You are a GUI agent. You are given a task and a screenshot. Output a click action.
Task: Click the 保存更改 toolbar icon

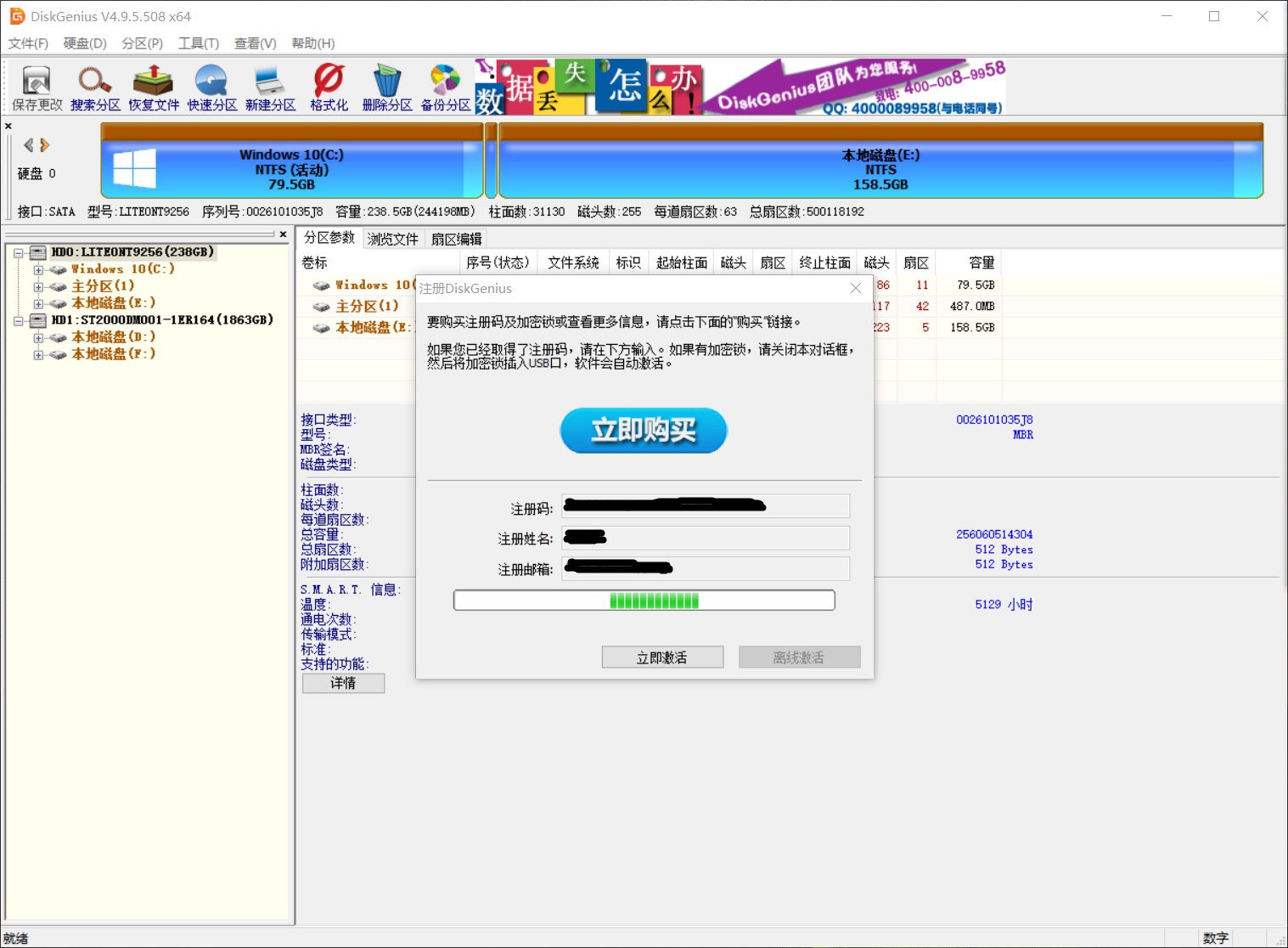click(x=37, y=88)
